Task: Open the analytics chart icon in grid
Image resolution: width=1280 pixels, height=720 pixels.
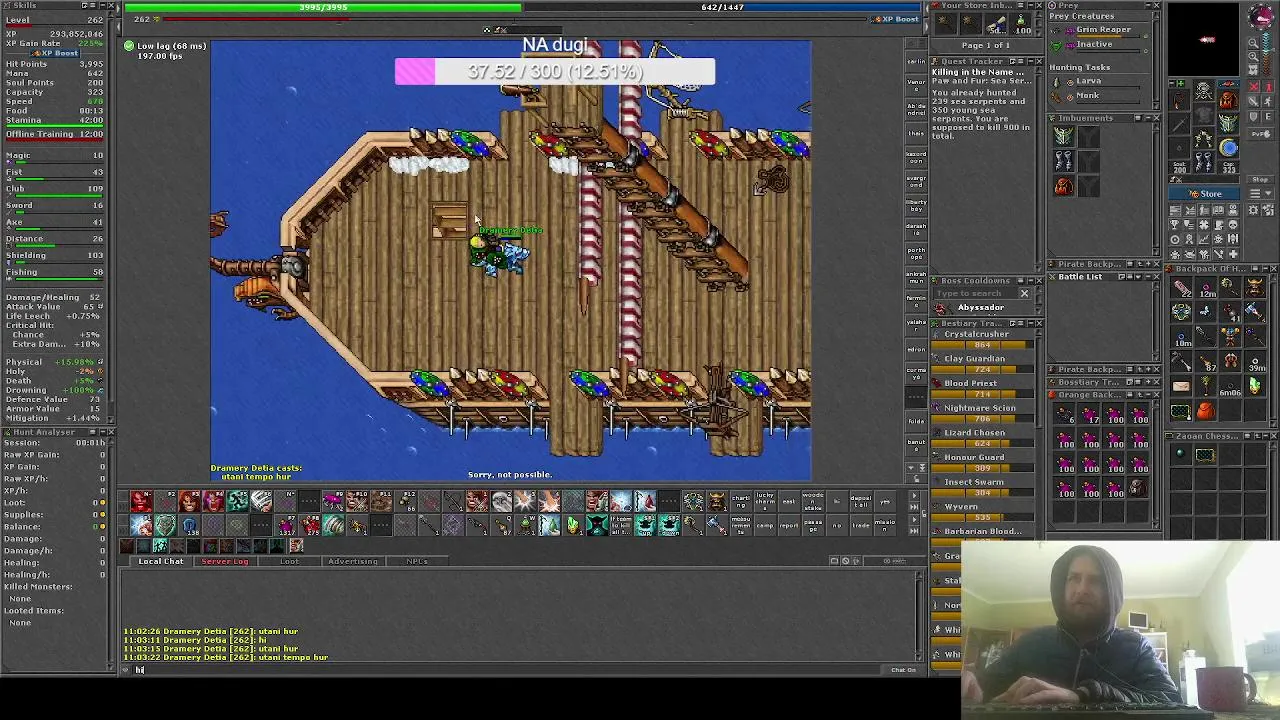Action: (1203, 238)
